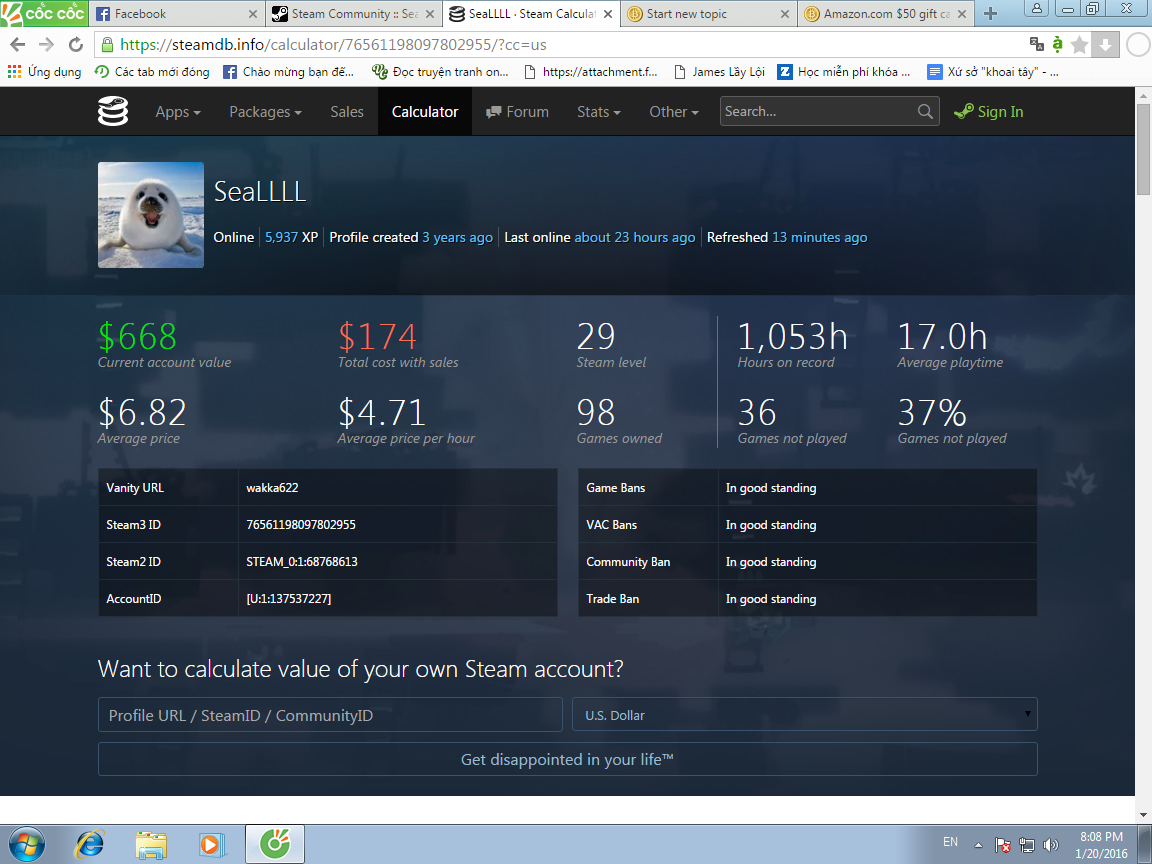
Task: Open Windows Media Player from the taskbar
Action: click(x=211, y=844)
